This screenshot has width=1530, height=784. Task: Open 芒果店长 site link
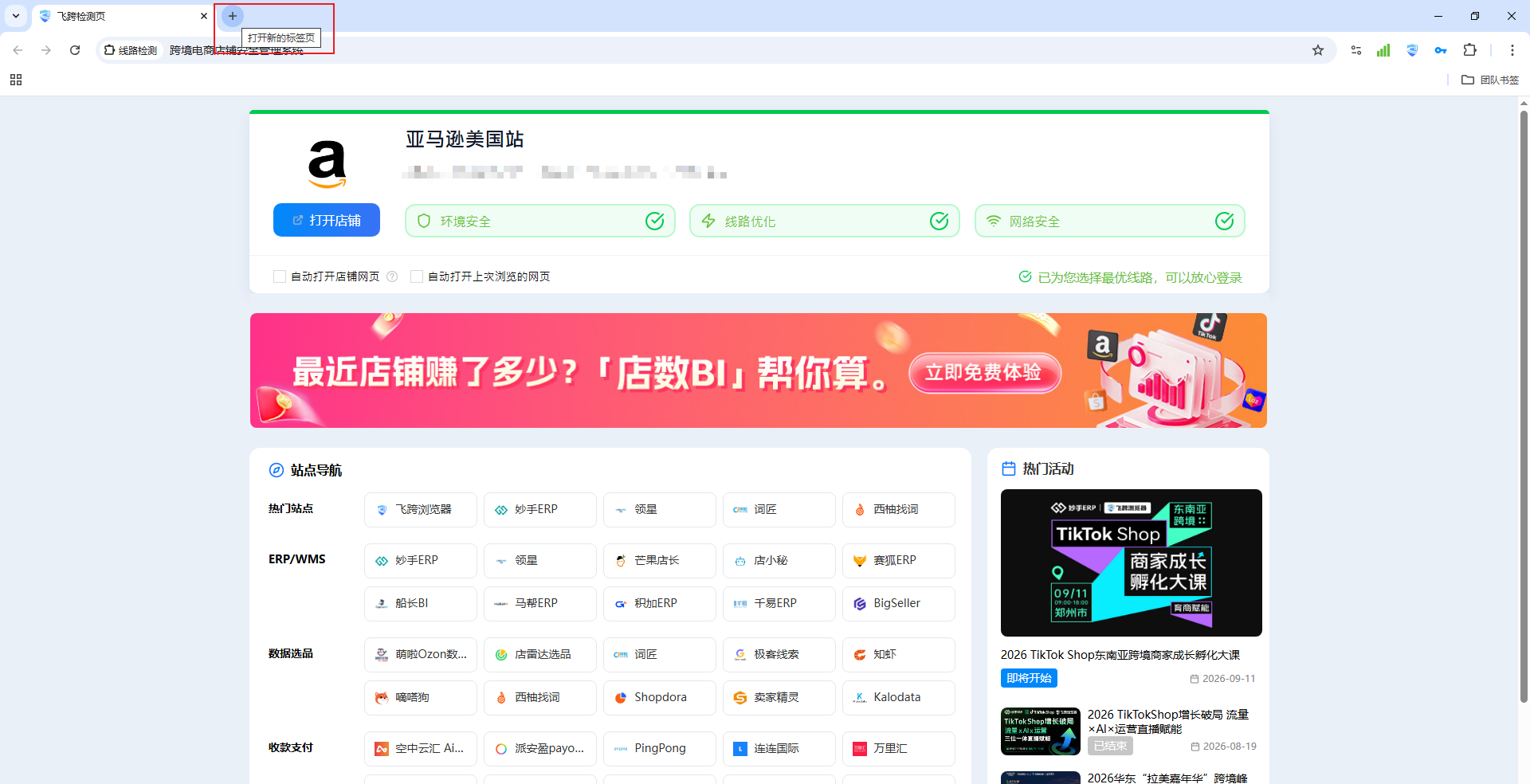coord(660,561)
